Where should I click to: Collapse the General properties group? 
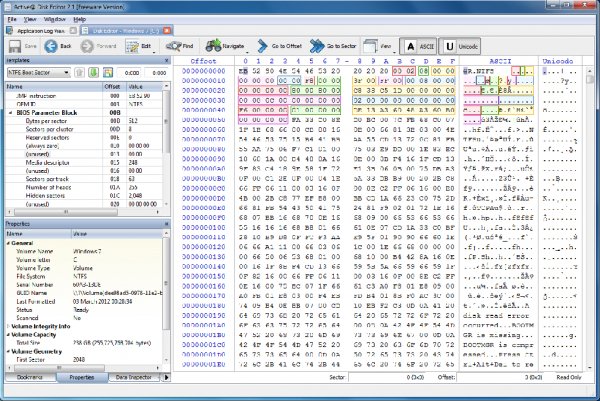pos(8,243)
